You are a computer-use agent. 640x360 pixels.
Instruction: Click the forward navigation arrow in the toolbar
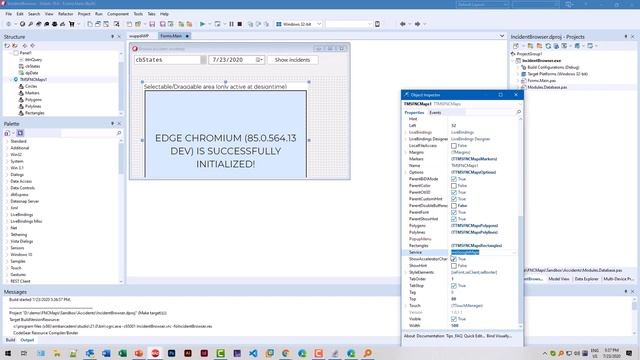[x=417, y=24]
